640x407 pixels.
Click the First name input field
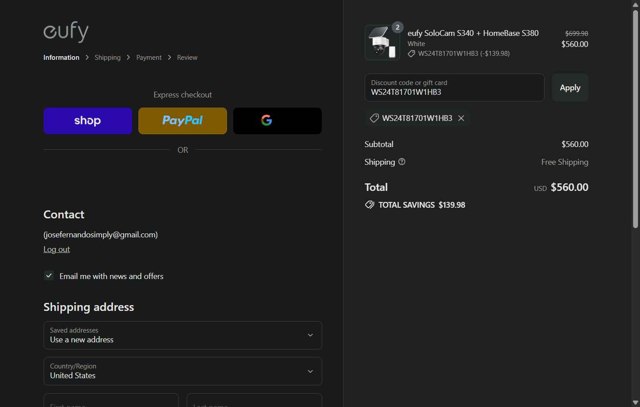pyautogui.click(x=111, y=400)
